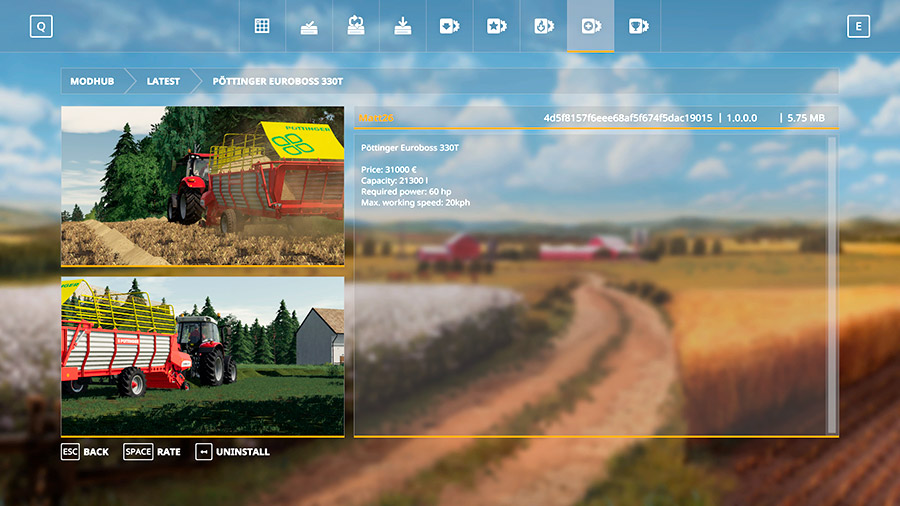Open the mod categories grid tab

pos(262,26)
